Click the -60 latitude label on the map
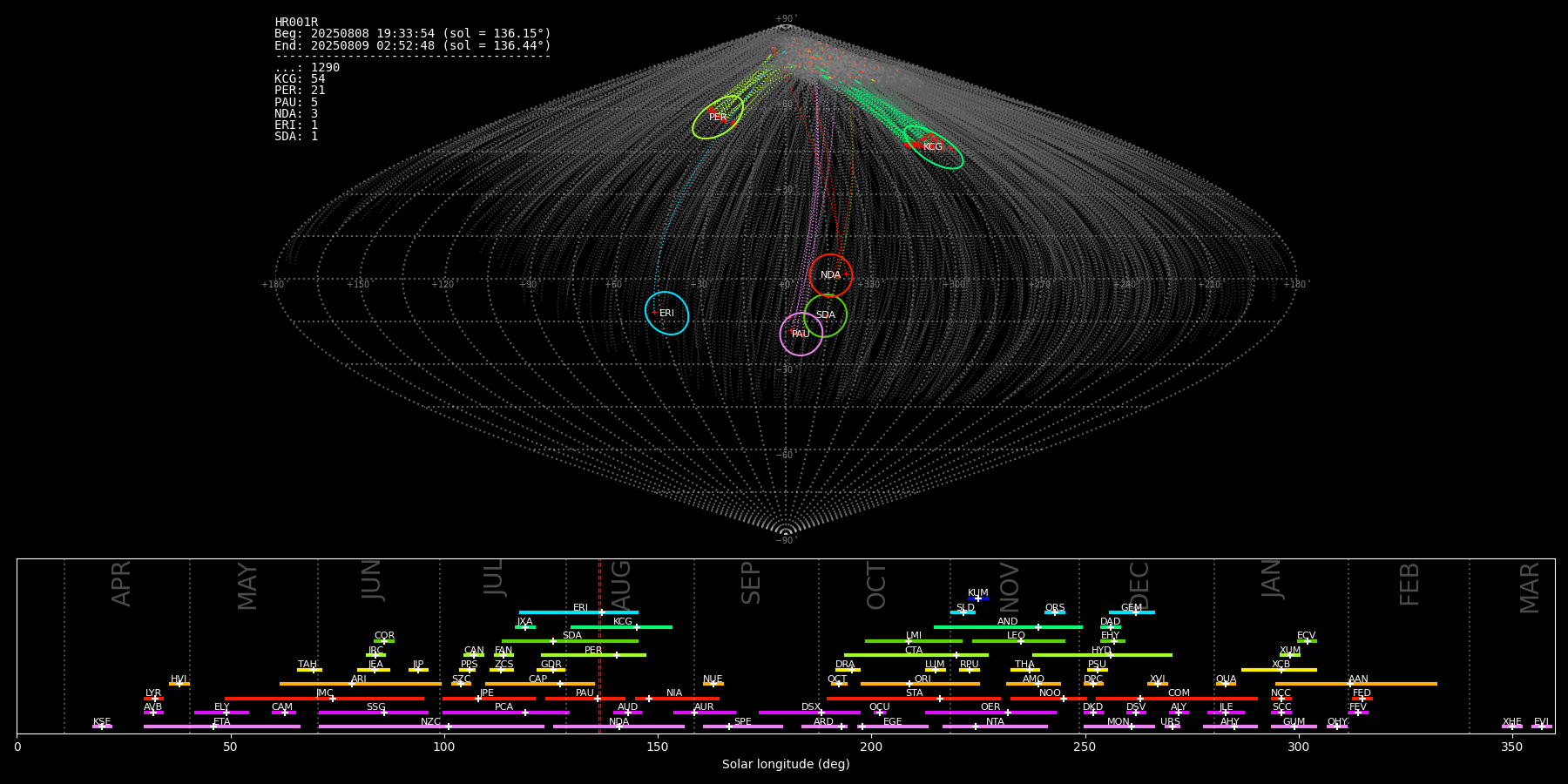Image resolution: width=1568 pixels, height=784 pixels. (785, 456)
